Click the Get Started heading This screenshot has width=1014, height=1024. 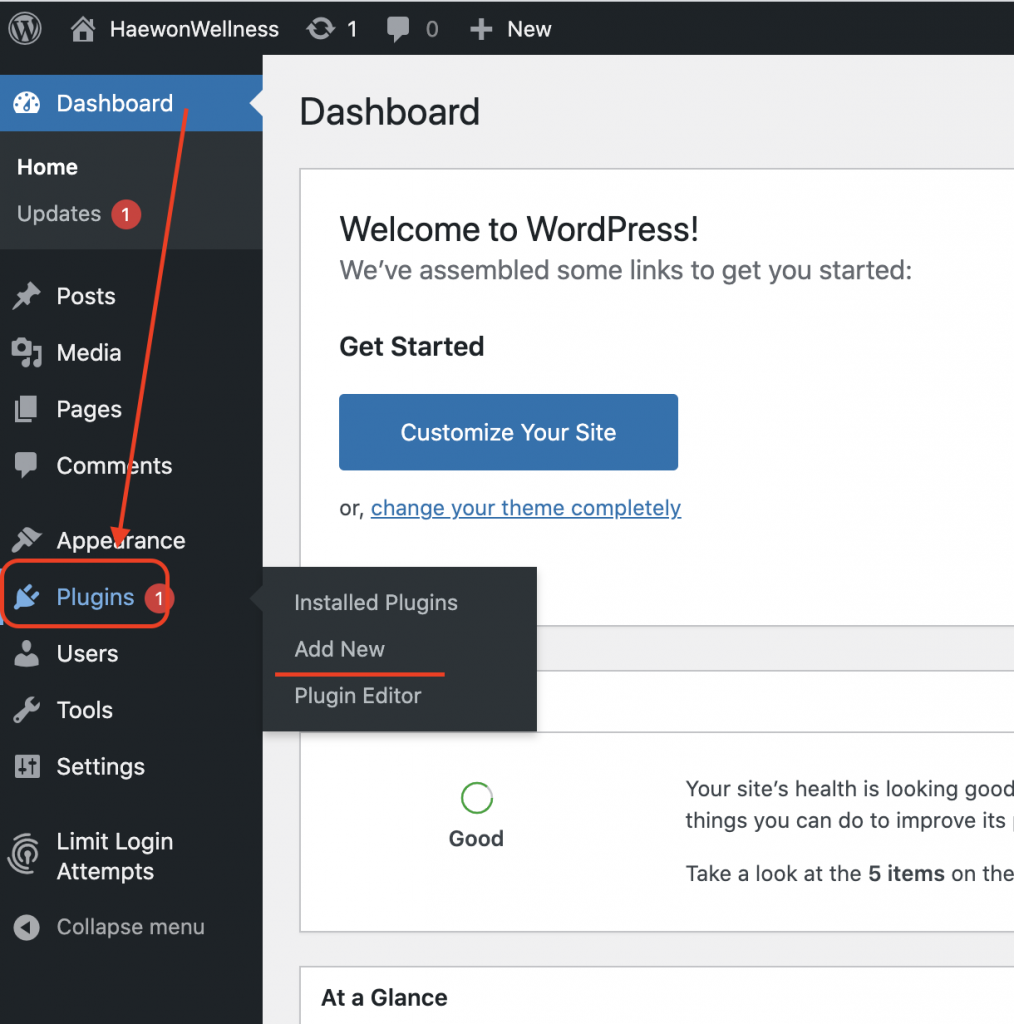pyautogui.click(x=412, y=347)
